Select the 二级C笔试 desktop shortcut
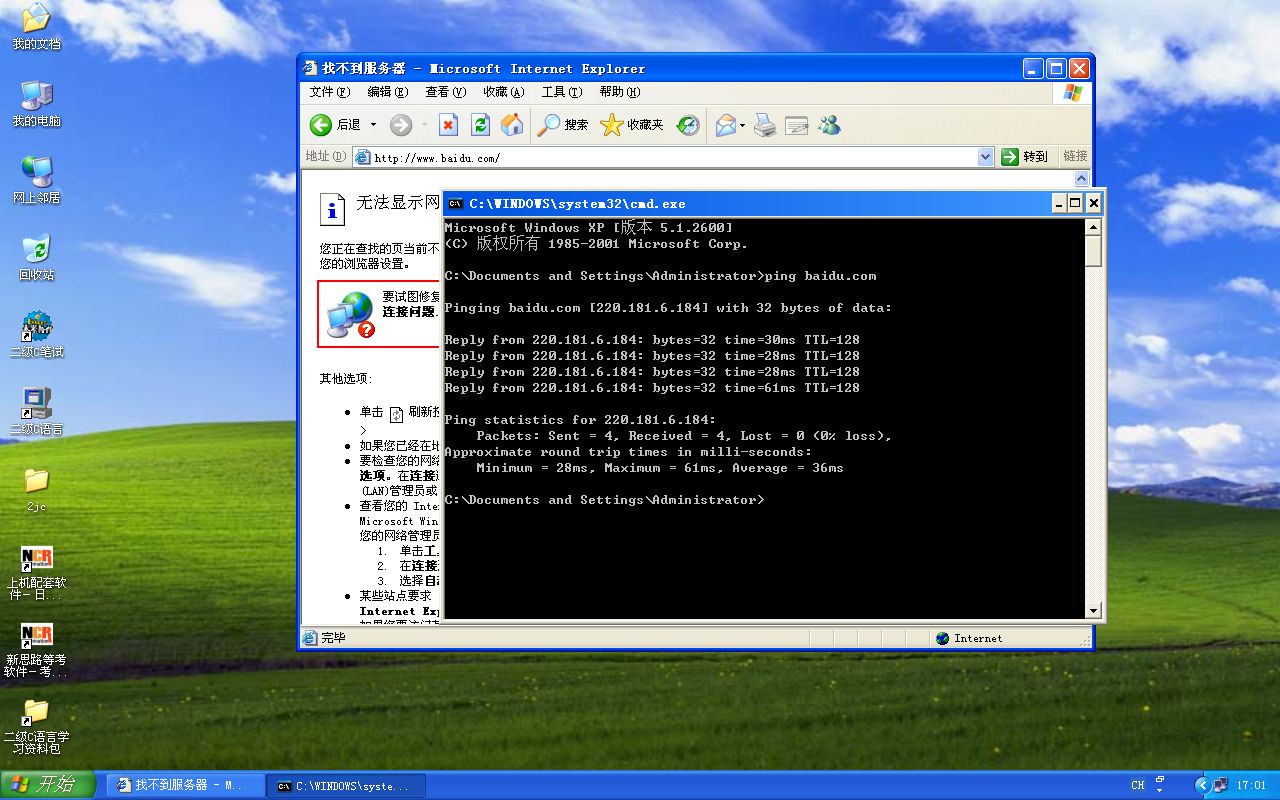Viewport: 1280px width, 800px height. (x=36, y=334)
